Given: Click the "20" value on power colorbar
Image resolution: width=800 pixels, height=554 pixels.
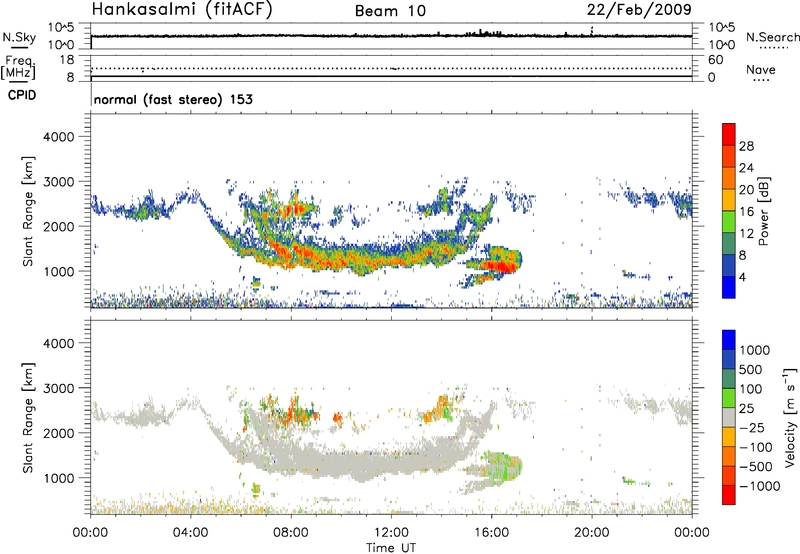Looking at the screenshot, I should (x=746, y=190).
